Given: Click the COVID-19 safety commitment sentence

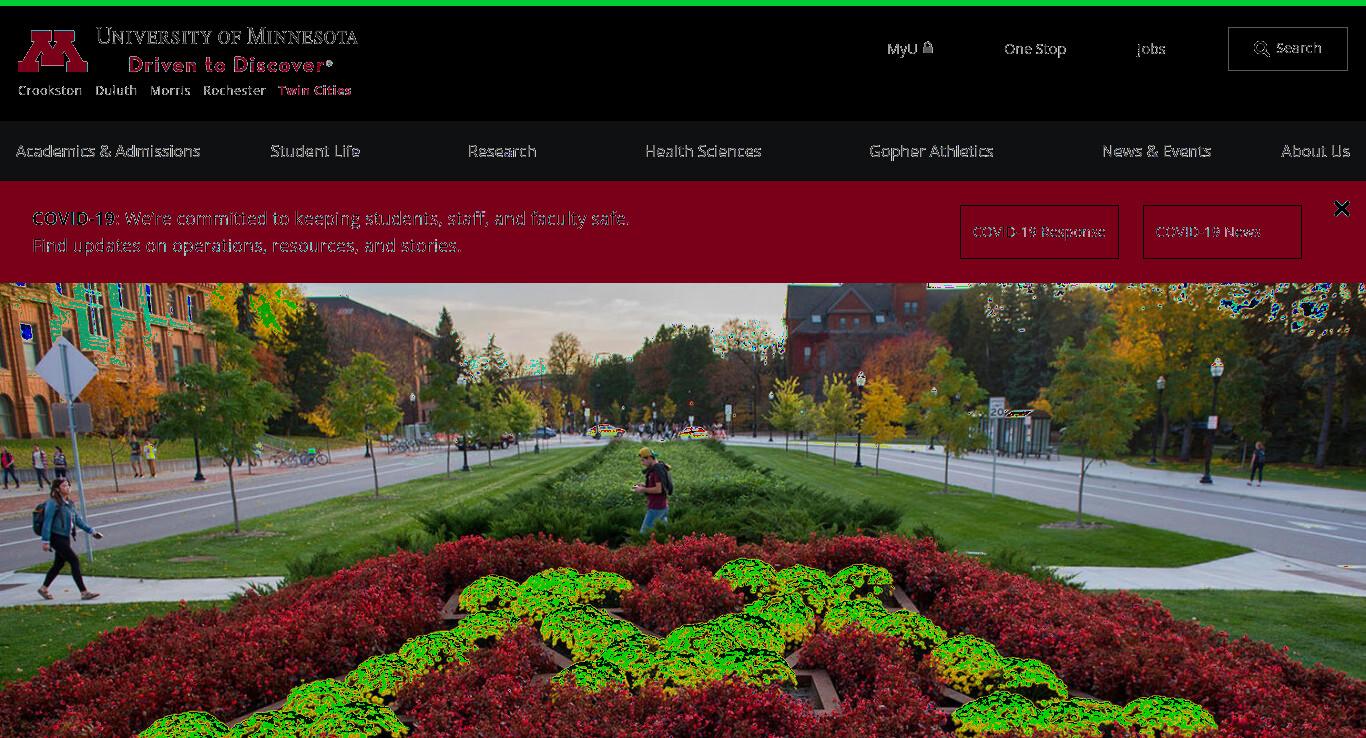Looking at the screenshot, I should [331, 218].
